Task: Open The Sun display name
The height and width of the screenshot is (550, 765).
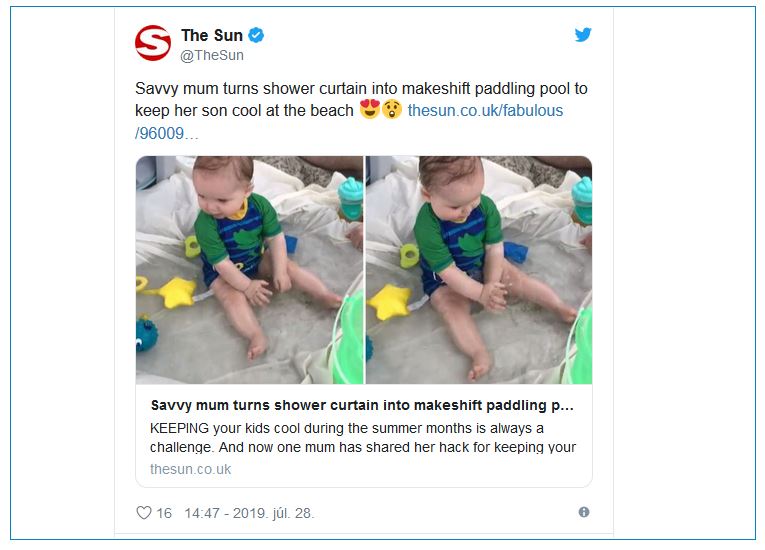Action: [212, 35]
